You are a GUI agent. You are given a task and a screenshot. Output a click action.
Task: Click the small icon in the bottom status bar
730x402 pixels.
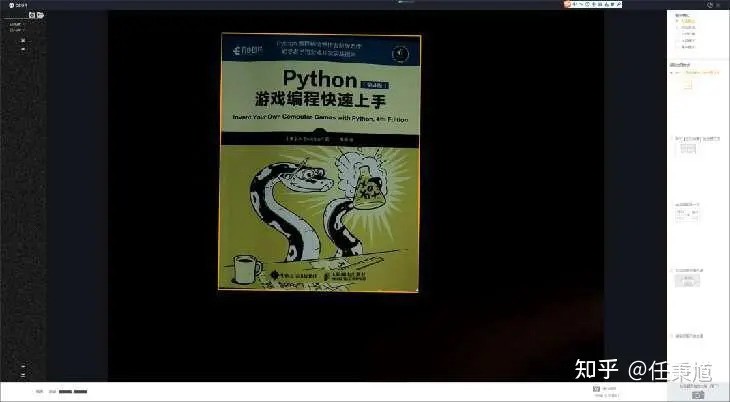596,388
